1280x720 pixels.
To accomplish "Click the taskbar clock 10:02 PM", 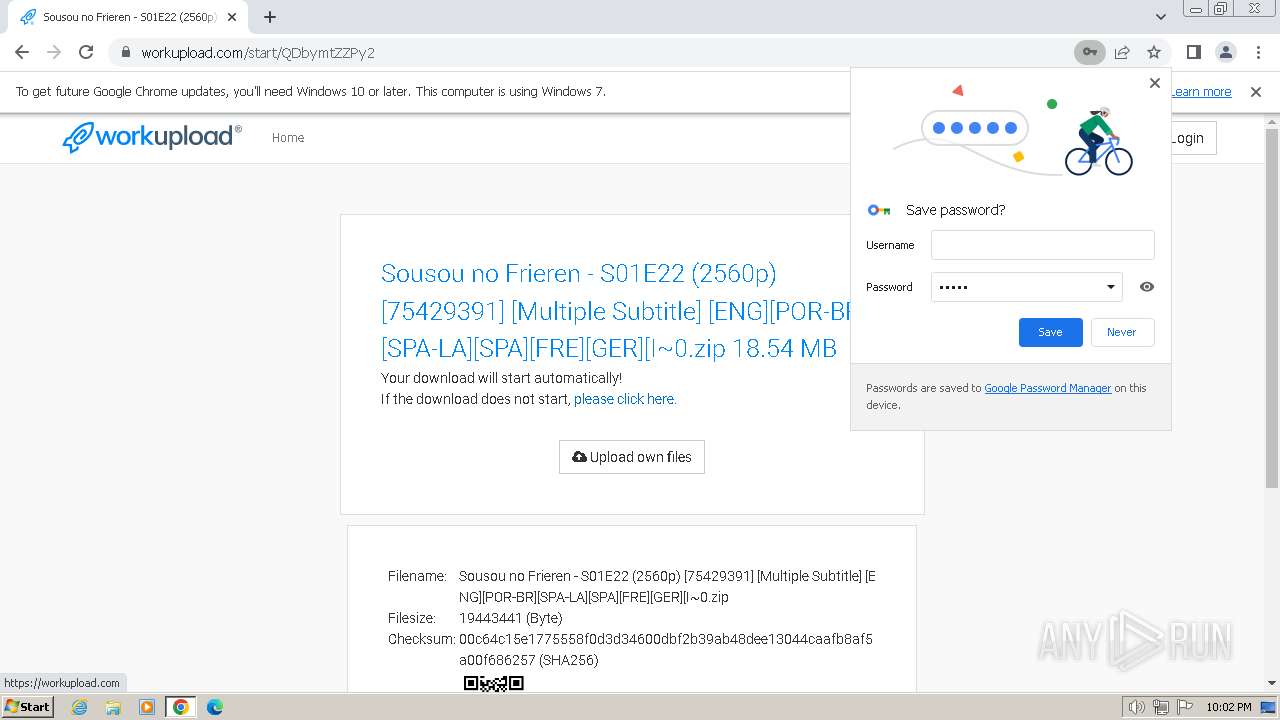I will pos(1229,707).
